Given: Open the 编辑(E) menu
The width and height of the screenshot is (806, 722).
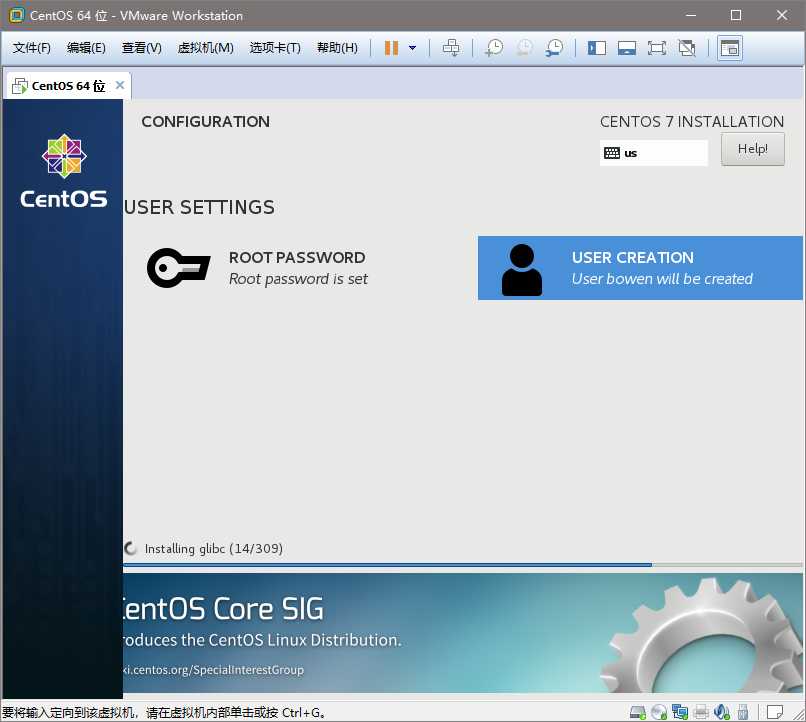Looking at the screenshot, I should (x=86, y=48).
